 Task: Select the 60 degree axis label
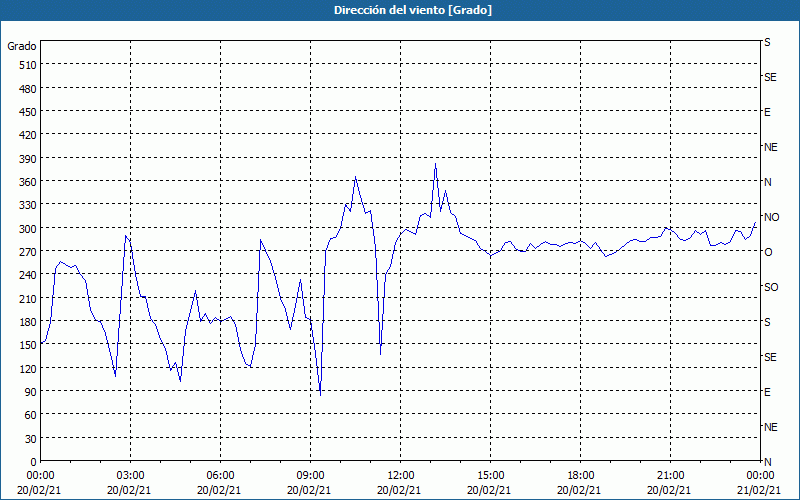[31, 415]
